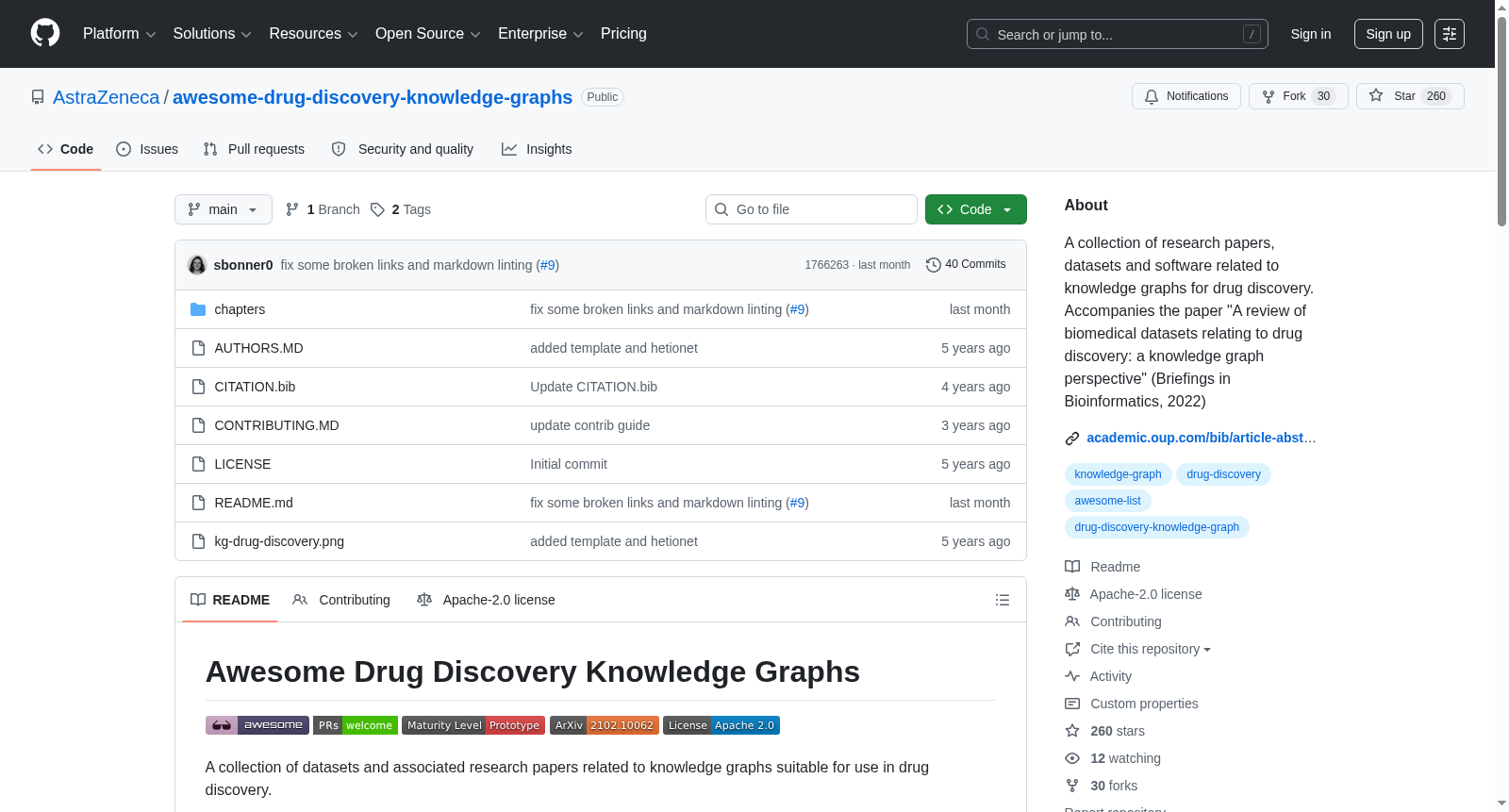Image resolution: width=1509 pixels, height=812 pixels.
Task: Click the star icon beside 260 stars
Action: [1072, 731]
